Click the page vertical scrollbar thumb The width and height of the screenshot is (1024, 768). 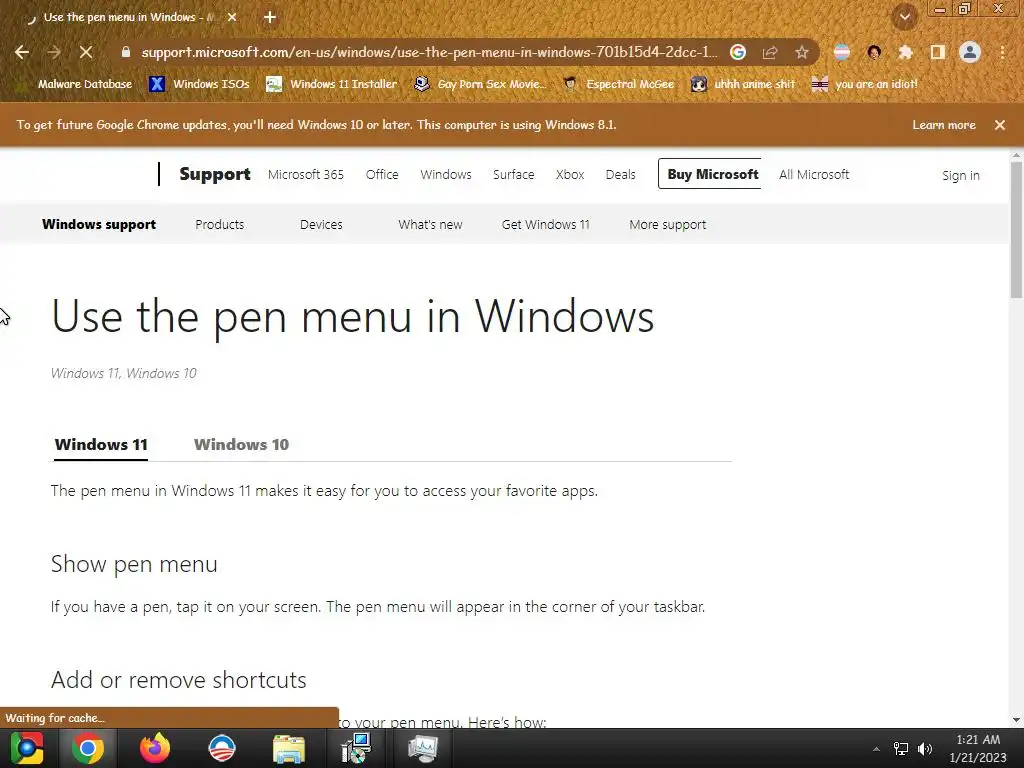click(1016, 229)
